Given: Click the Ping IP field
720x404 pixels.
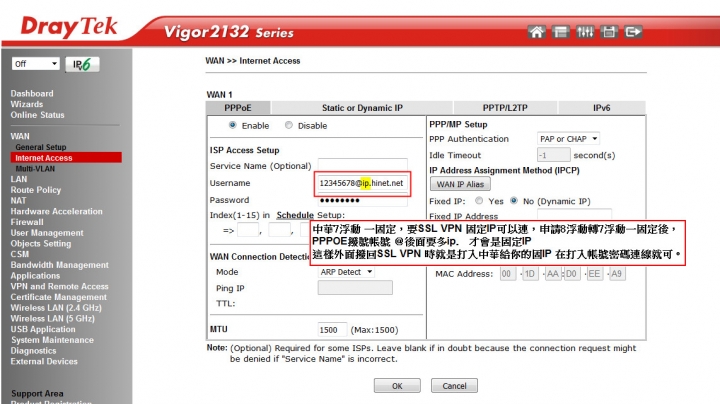Looking at the screenshot, I should click(x=355, y=288).
